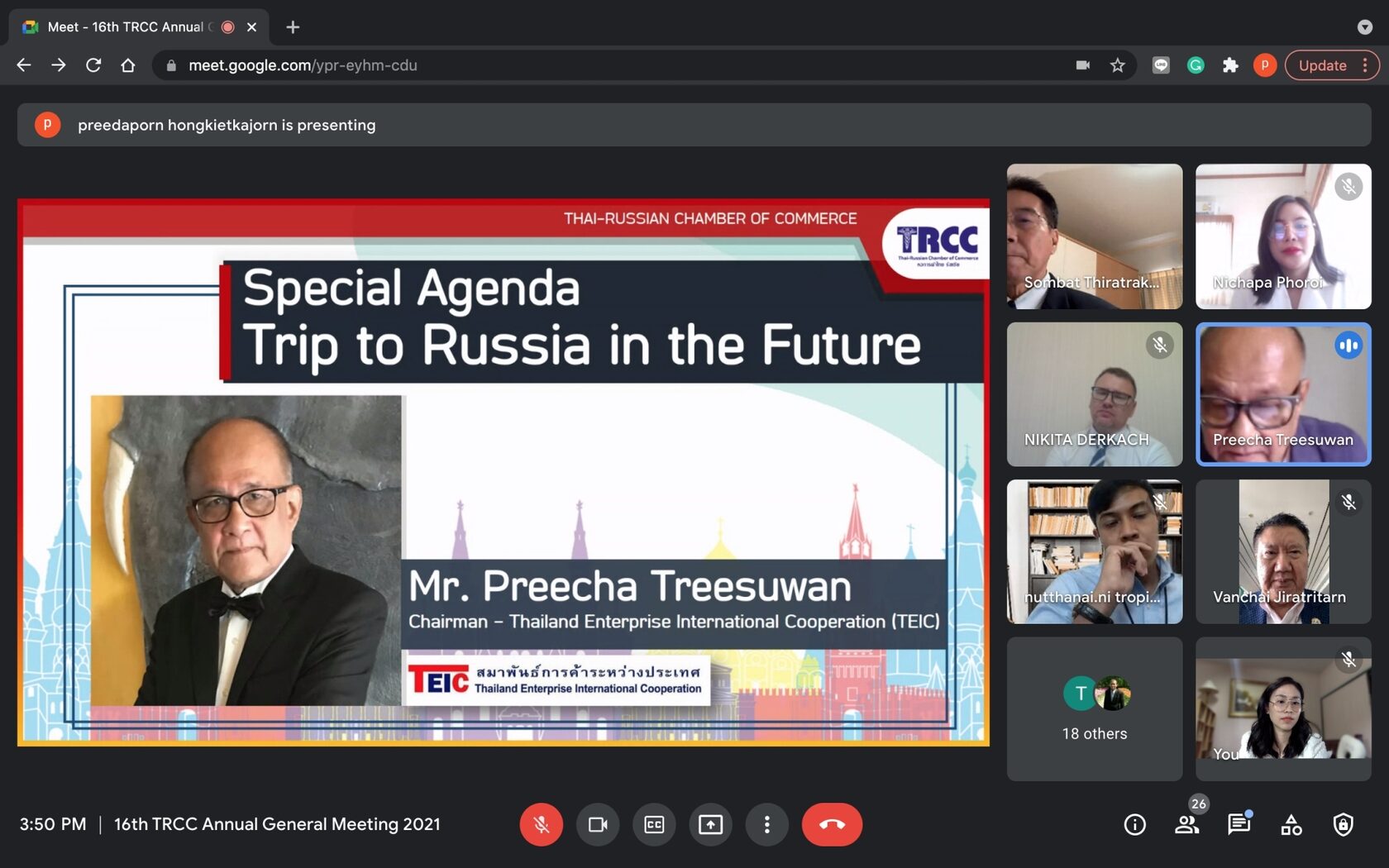
Task: Open the Grammarly extension
Action: pos(1196,65)
